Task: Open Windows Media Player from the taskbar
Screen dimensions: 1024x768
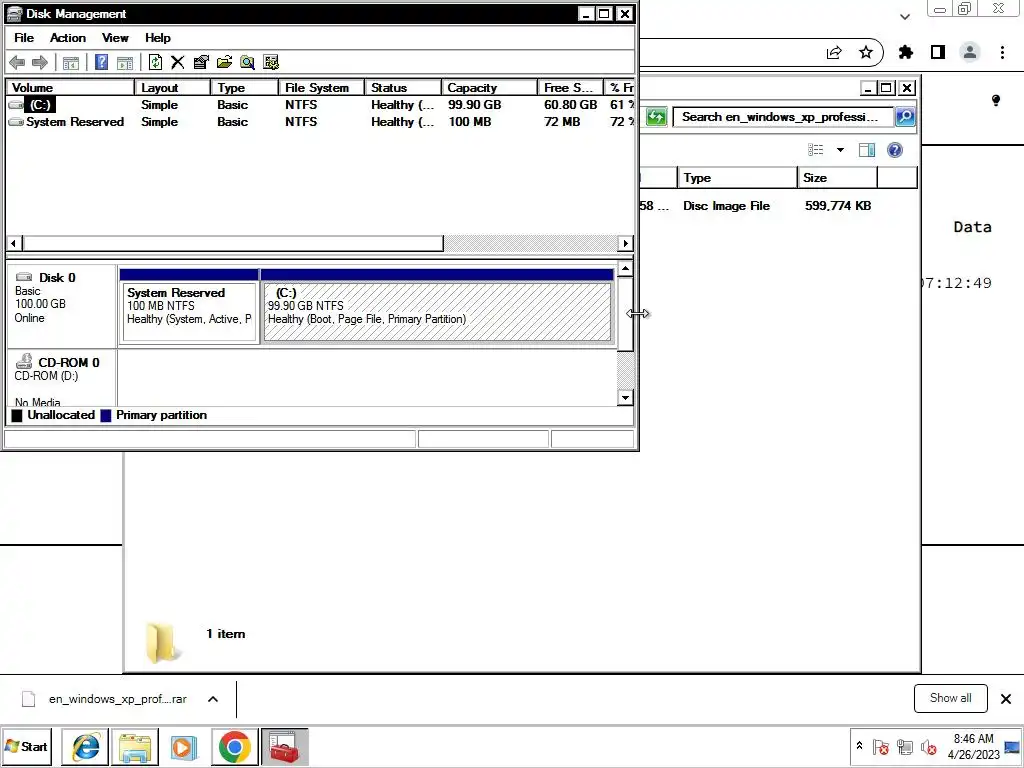Action: pos(184,746)
